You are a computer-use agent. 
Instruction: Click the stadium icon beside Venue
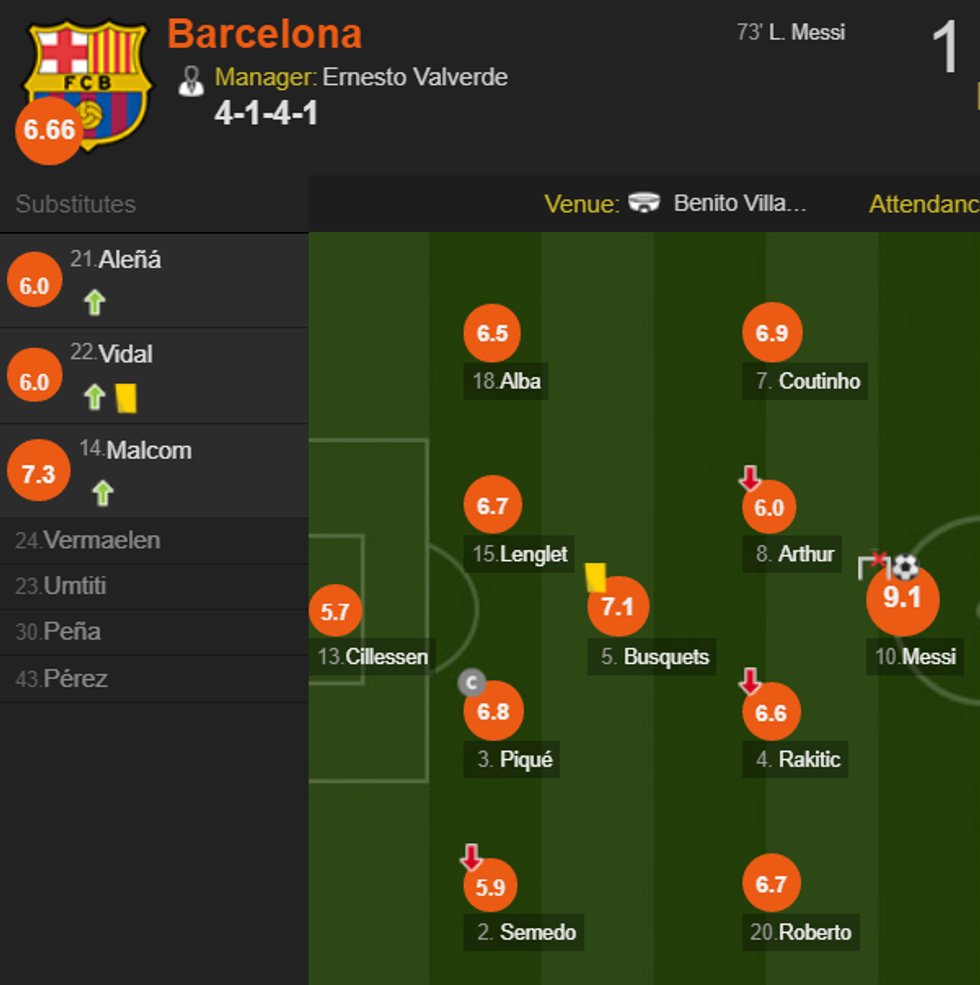(644, 203)
